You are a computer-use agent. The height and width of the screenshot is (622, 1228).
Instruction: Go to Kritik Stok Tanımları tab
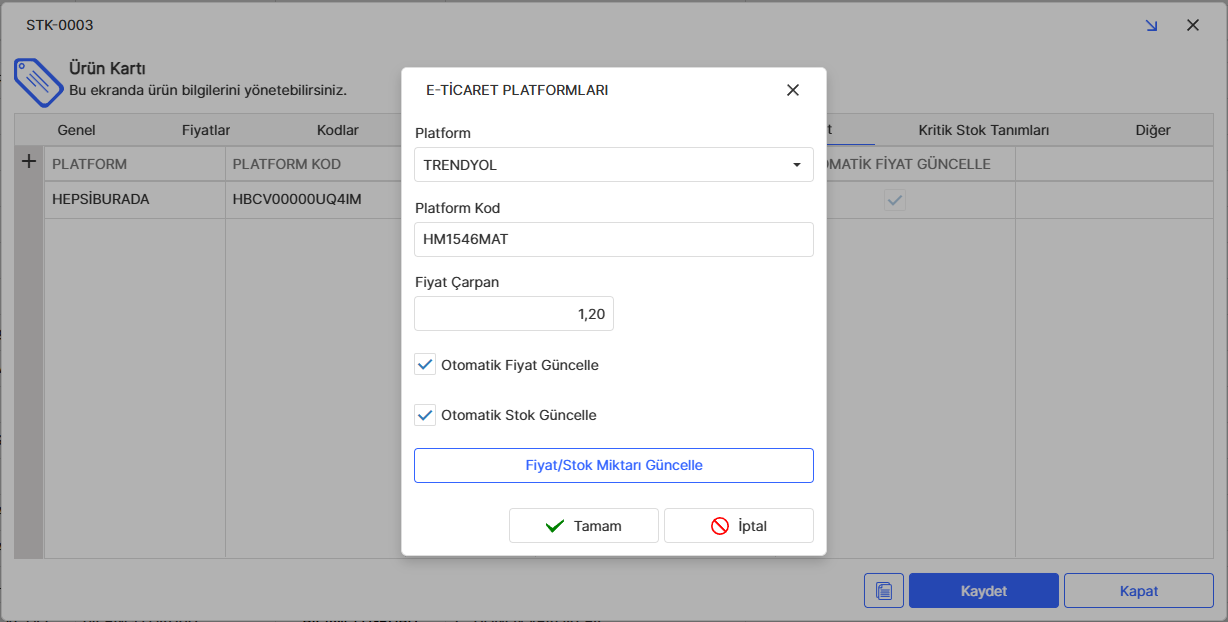coord(983,130)
